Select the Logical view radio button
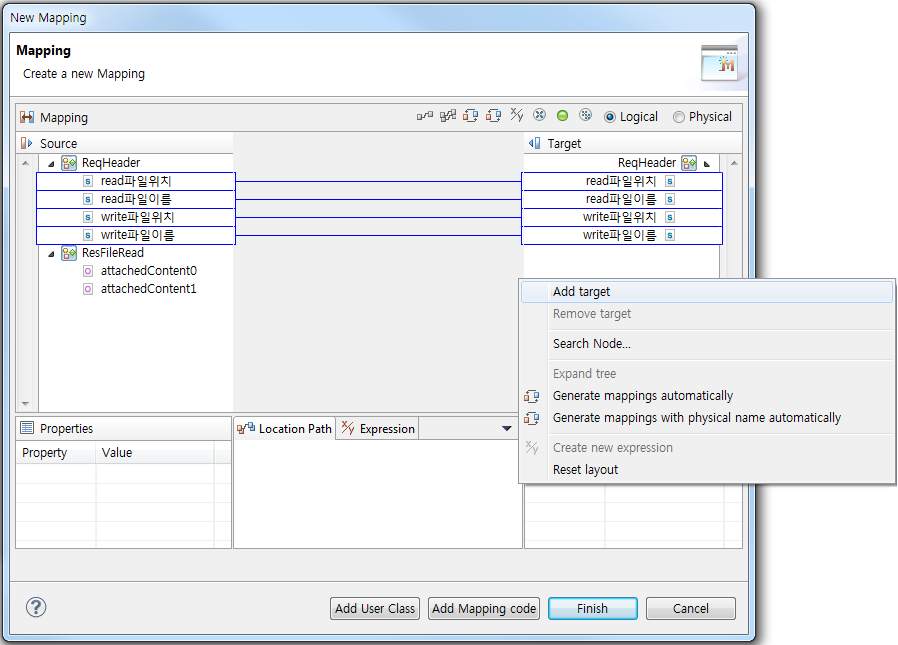 tap(611, 116)
